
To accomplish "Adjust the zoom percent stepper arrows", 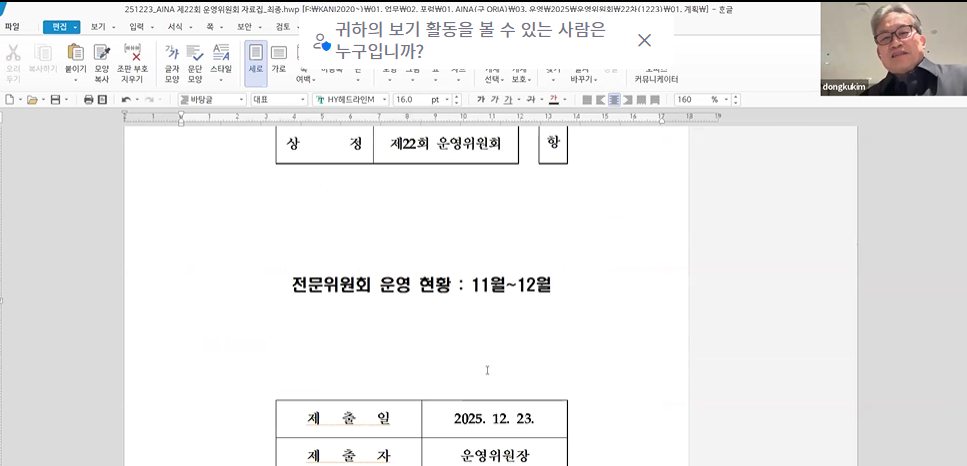I will point(736,99).
